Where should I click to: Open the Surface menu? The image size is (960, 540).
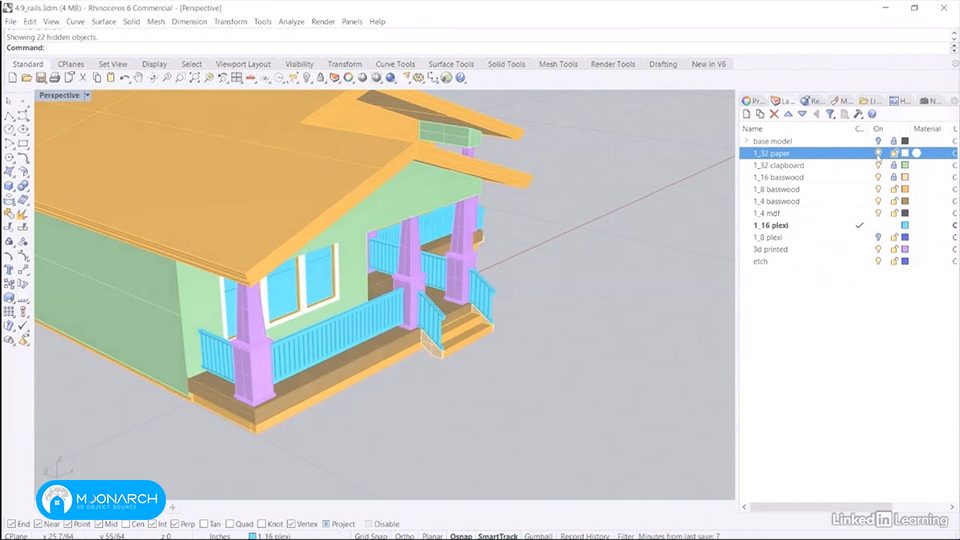click(x=103, y=21)
